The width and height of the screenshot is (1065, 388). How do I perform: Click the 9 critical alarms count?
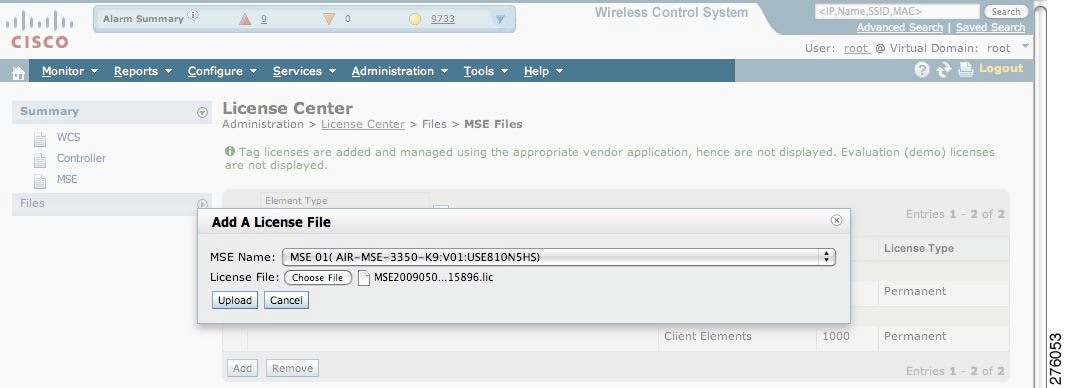coord(264,19)
